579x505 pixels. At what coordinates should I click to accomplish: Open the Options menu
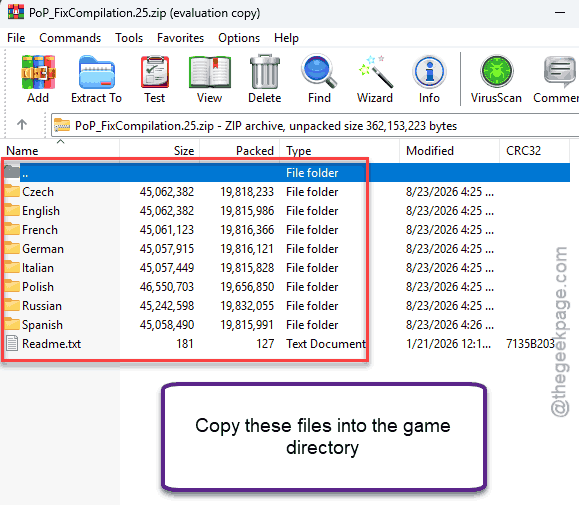click(x=239, y=38)
